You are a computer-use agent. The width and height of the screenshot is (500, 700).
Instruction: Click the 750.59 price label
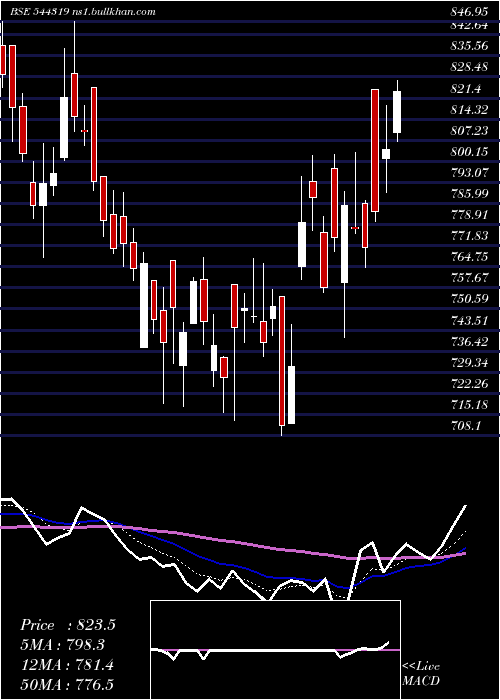469,299
